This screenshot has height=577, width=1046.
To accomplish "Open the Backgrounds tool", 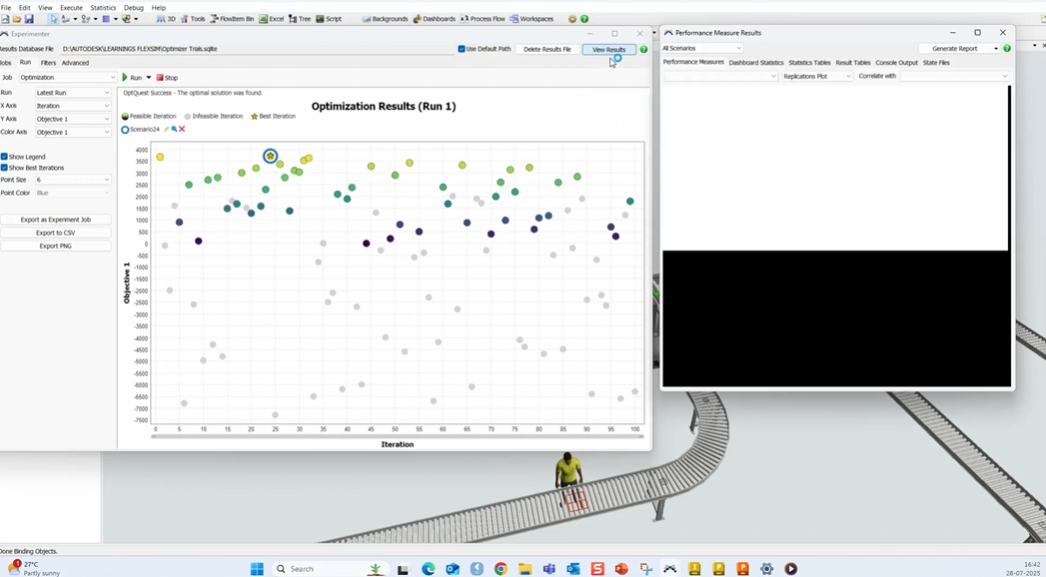I will [x=386, y=18].
